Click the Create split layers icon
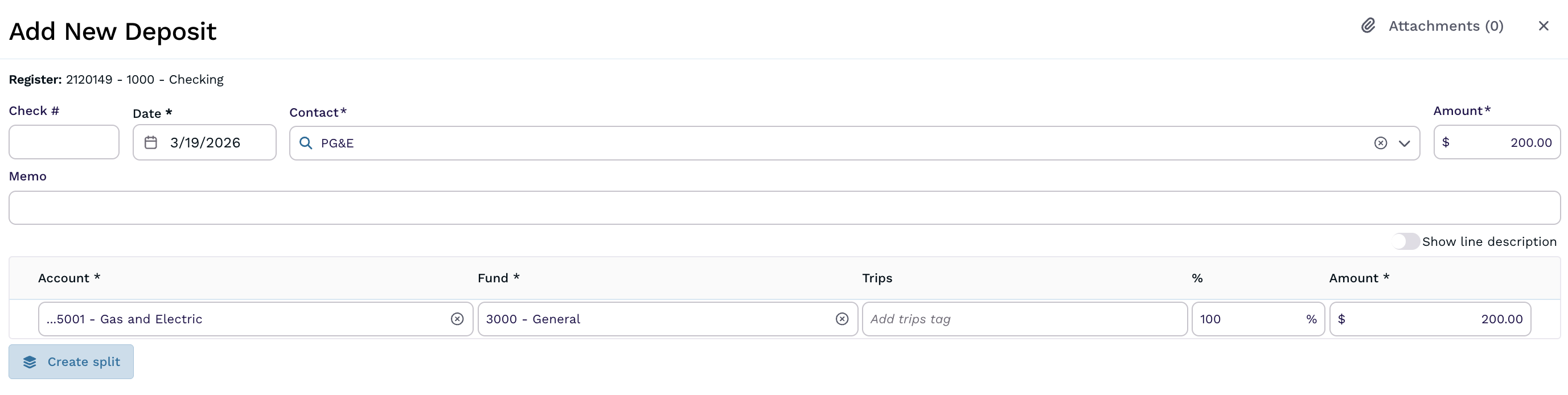Screen dimensions: 1568x395 (x=30, y=362)
